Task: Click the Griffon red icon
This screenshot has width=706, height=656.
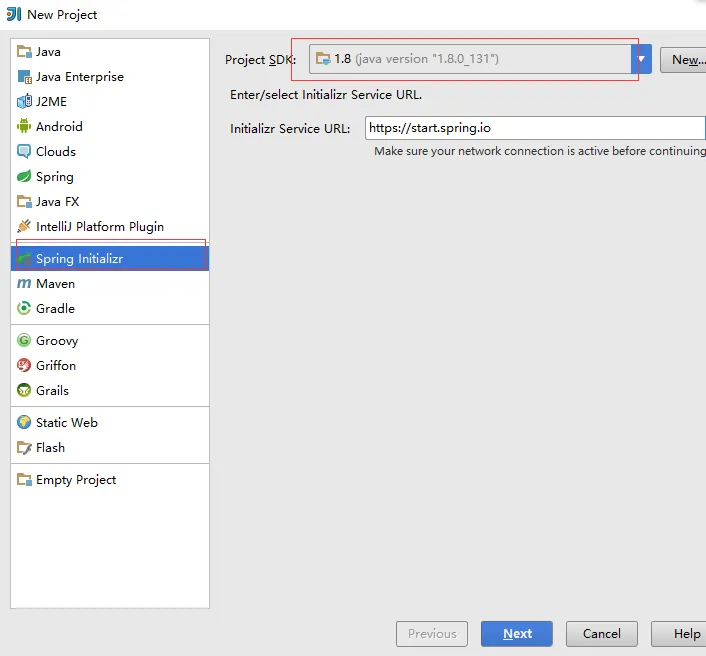Action: pos(24,365)
